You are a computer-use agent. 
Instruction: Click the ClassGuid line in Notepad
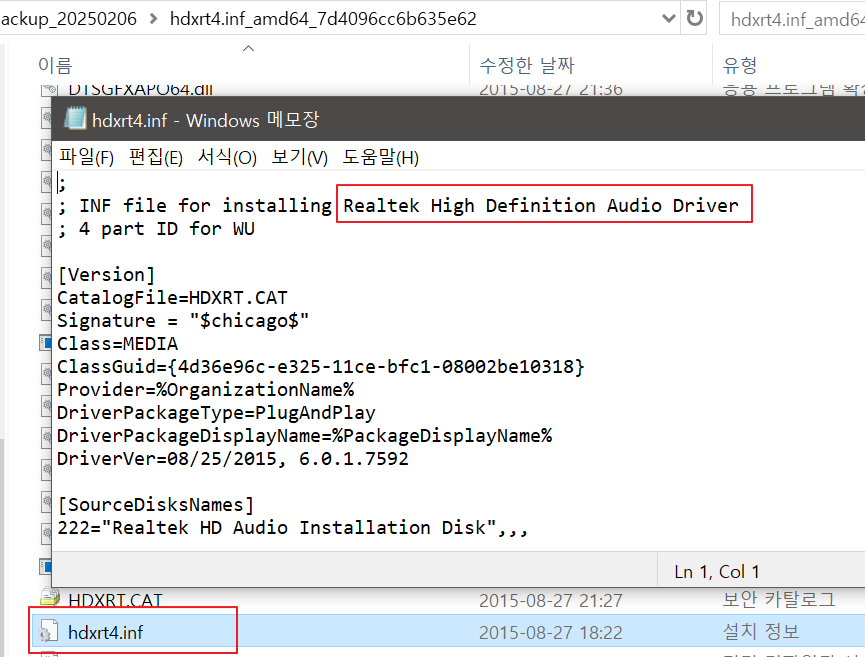(x=321, y=366)
